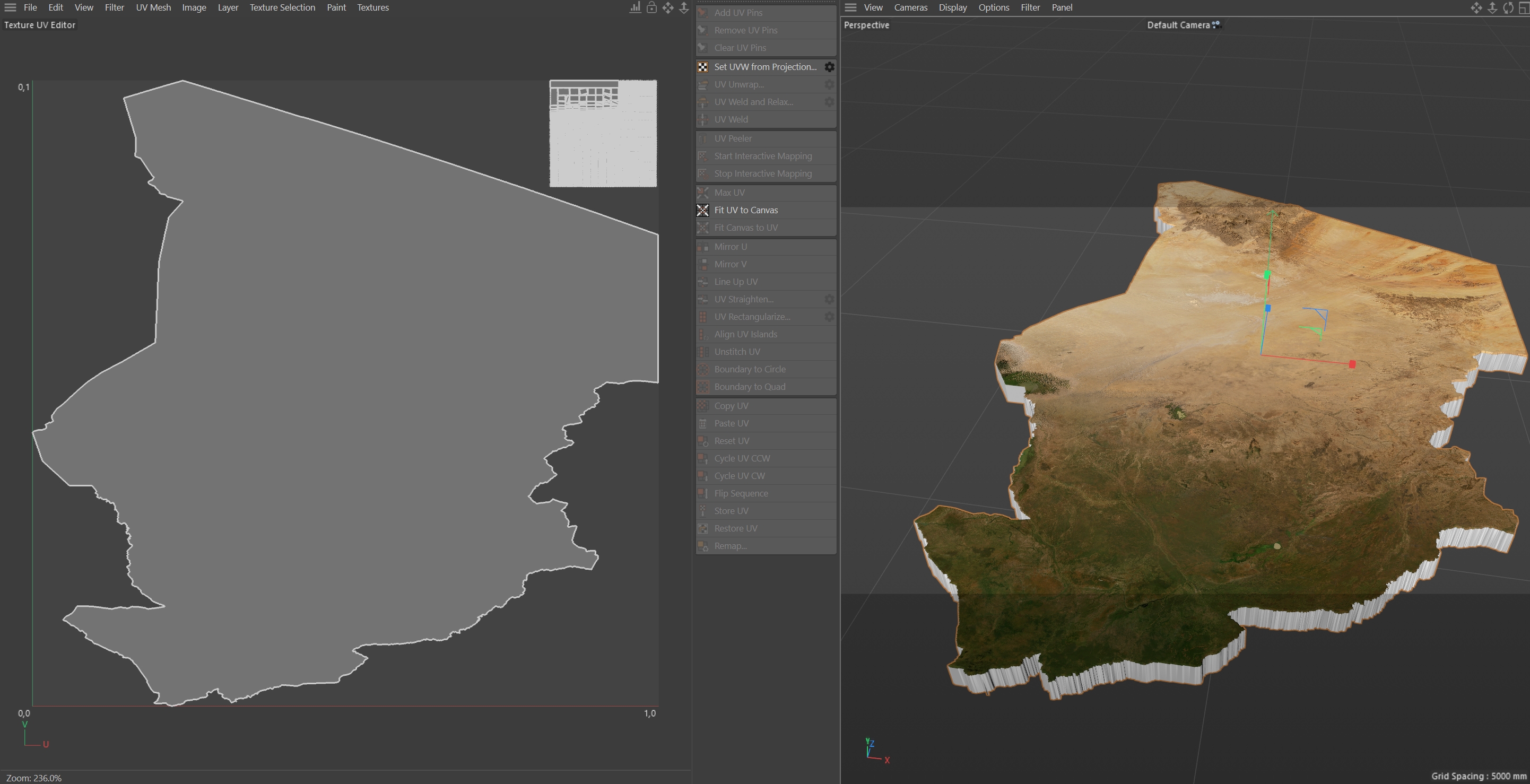The height and width of the screenshot is (784, 1530).
Task: Click the Mirror U command
Action: click(730, 247)
